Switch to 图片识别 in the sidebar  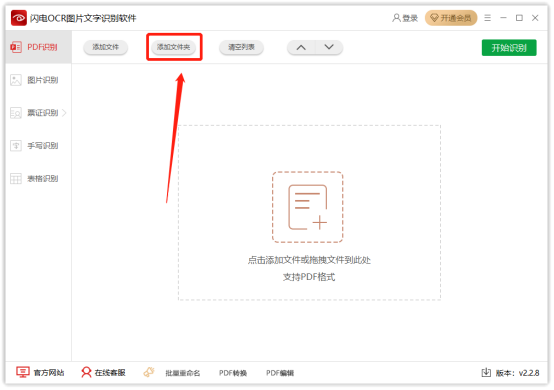[x=39, y=80]
